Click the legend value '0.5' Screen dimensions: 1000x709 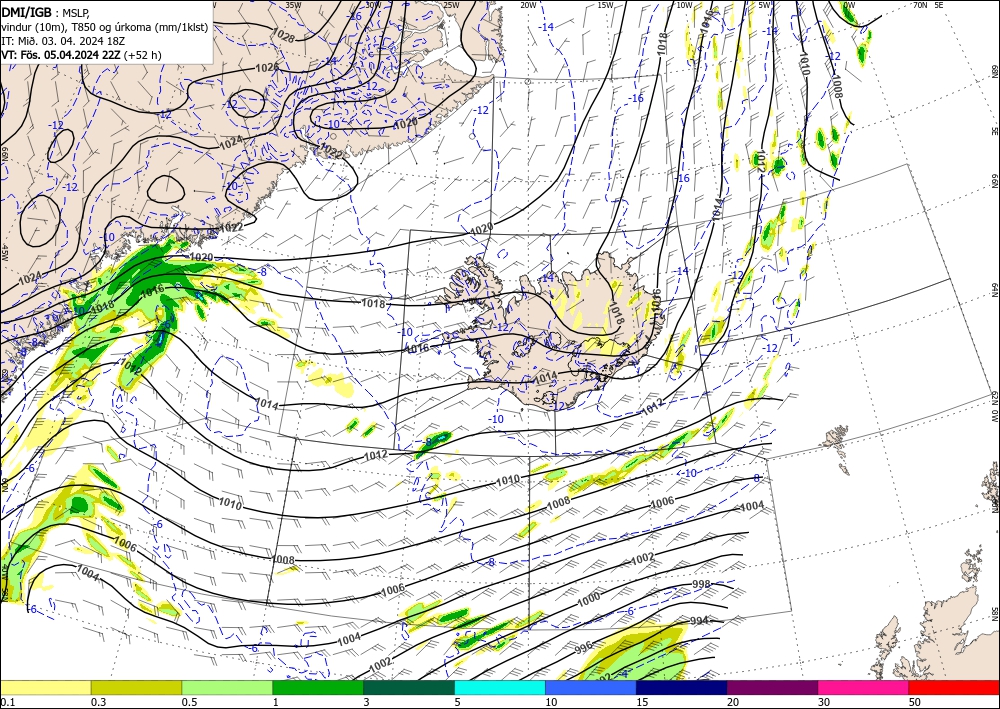189,702
